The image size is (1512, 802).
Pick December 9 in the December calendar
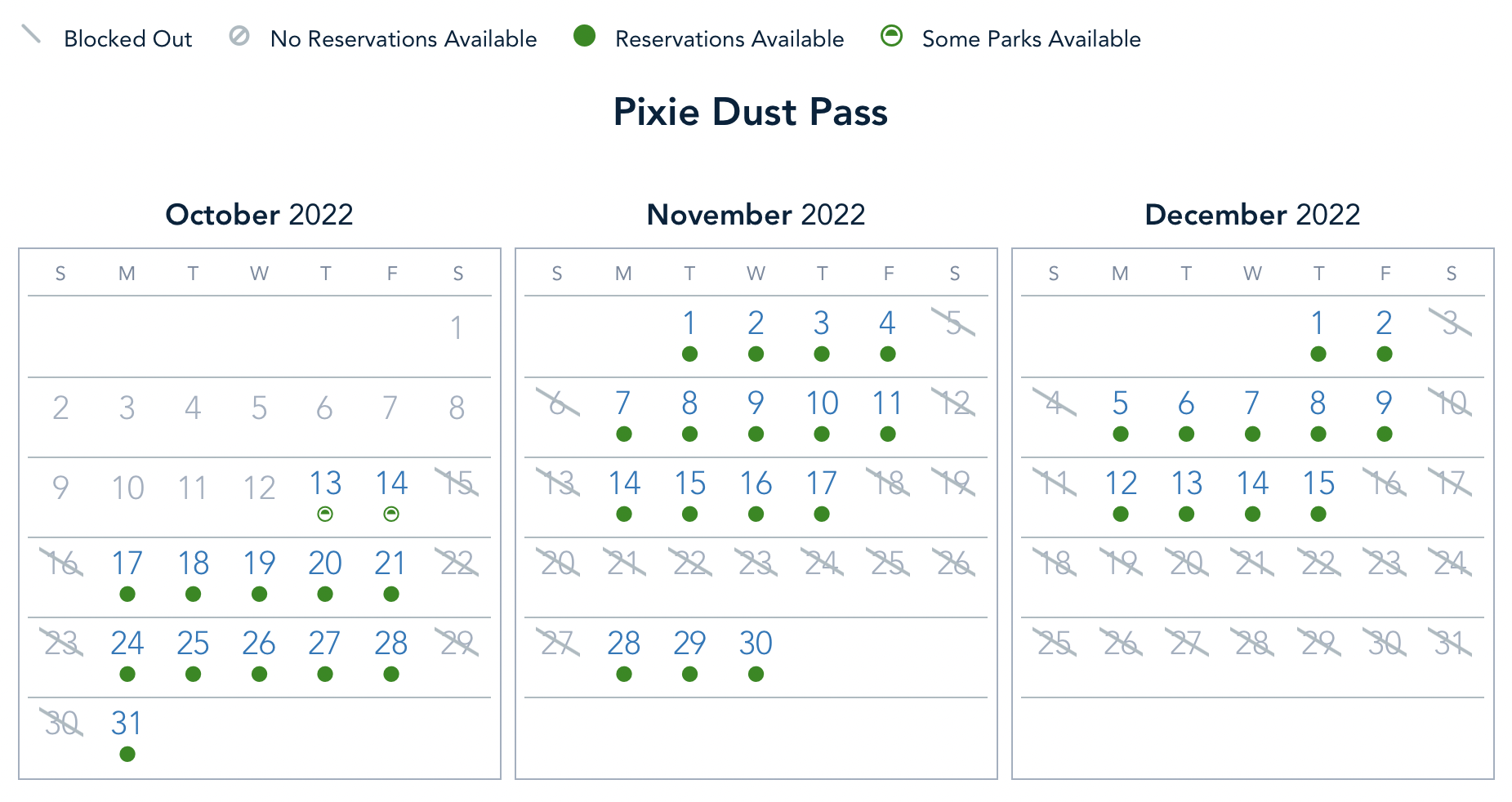click(1384, 403)
